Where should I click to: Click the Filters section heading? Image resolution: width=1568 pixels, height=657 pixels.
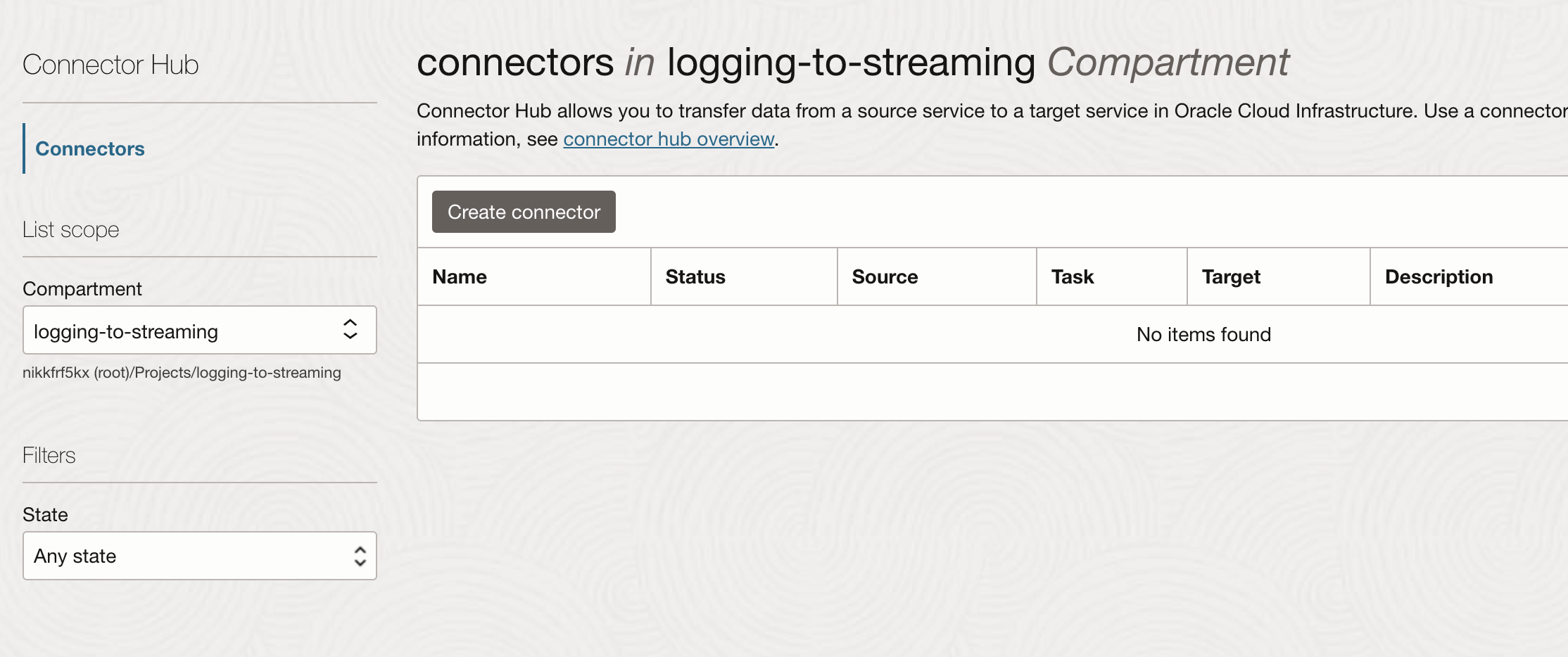pos(49,455)
